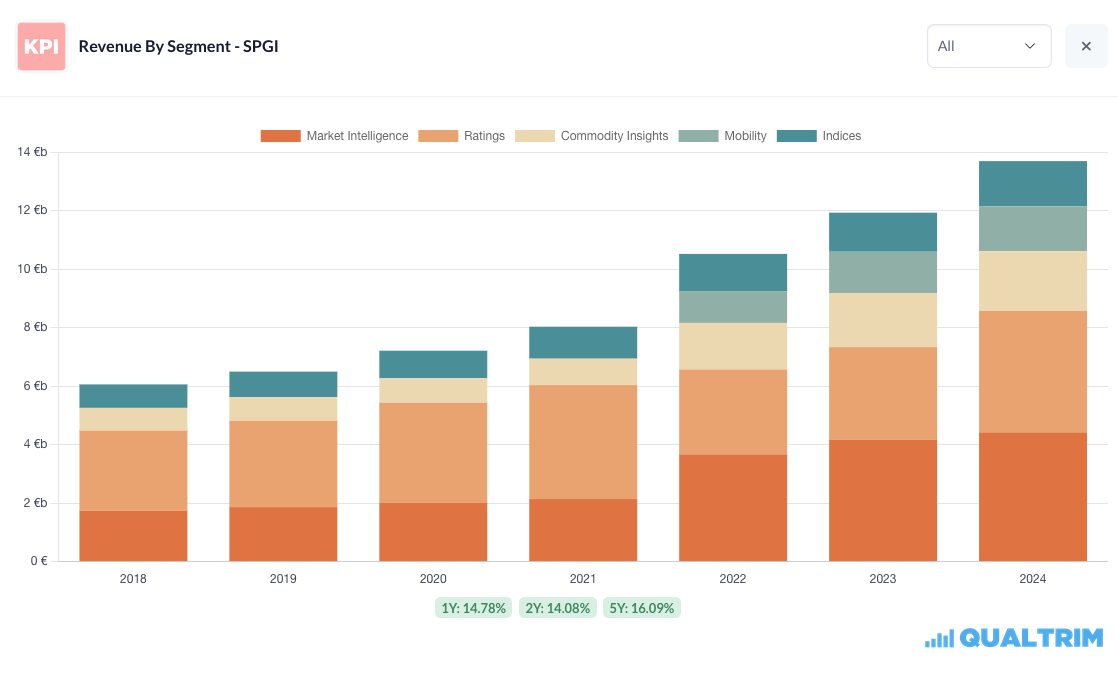Select the 5Y: 16.09% growth badge
The image size is (1118, 673).
[x=642, y=608]
